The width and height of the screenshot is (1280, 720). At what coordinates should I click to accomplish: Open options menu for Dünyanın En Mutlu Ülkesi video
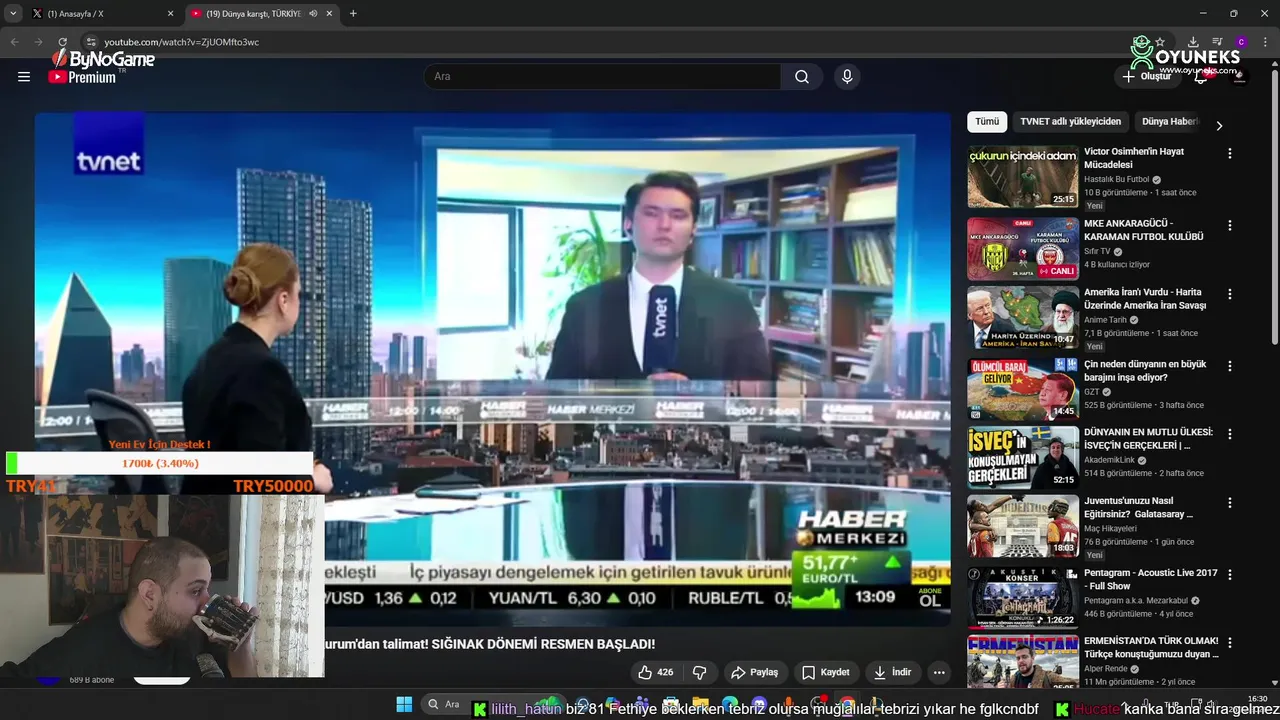(1230, 434)
